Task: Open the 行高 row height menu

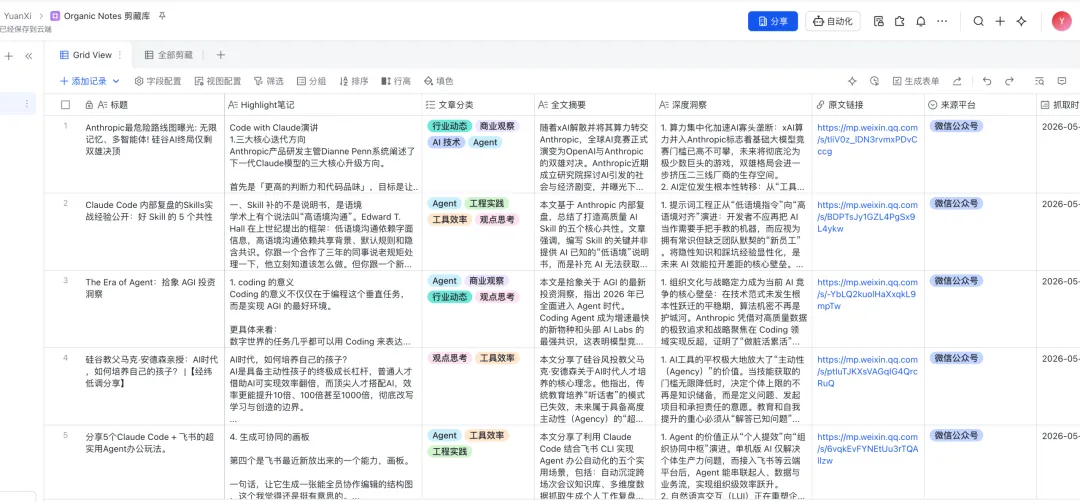Action: coord(396,81)
